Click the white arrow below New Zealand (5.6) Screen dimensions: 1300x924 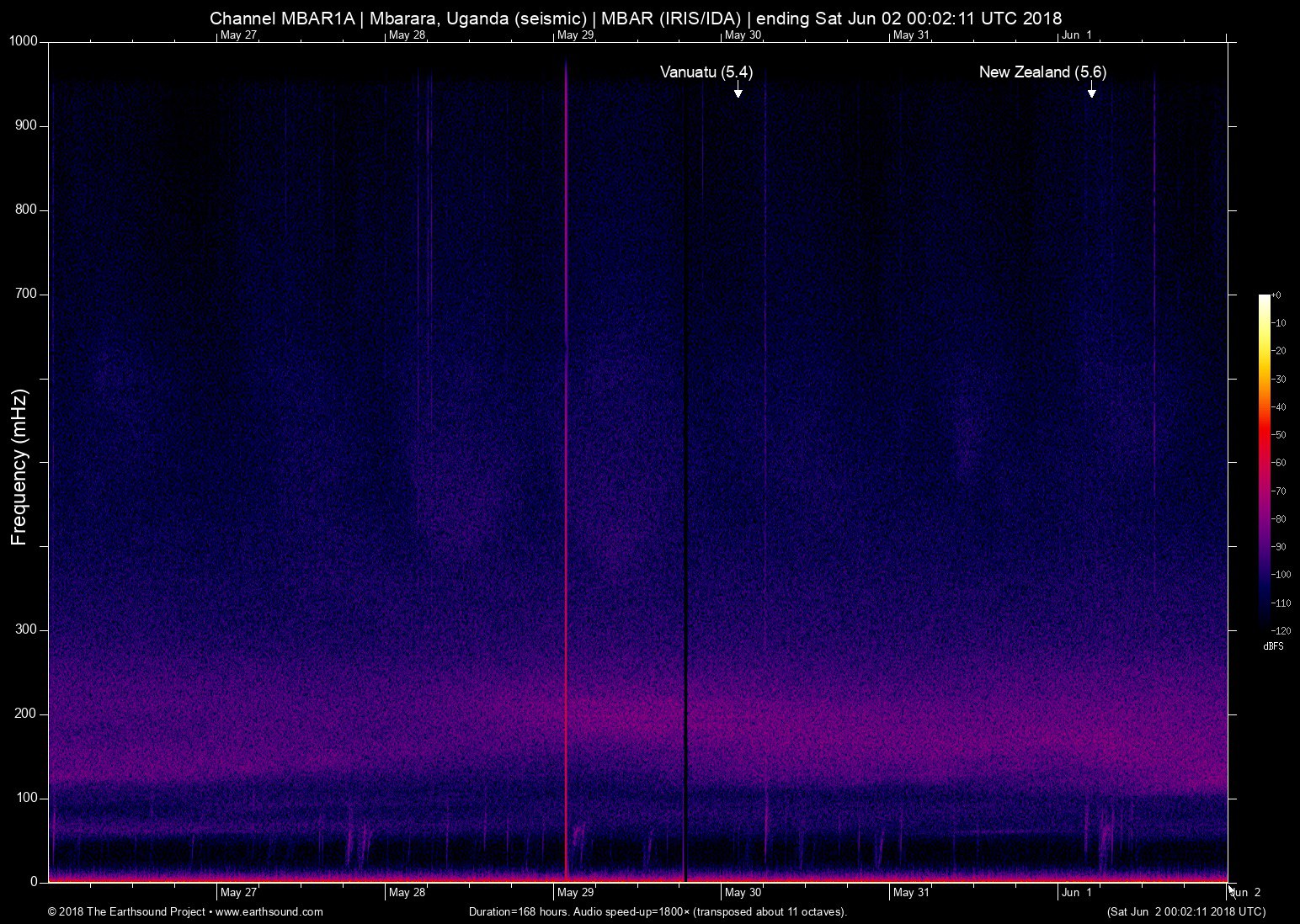(1091, 90)
